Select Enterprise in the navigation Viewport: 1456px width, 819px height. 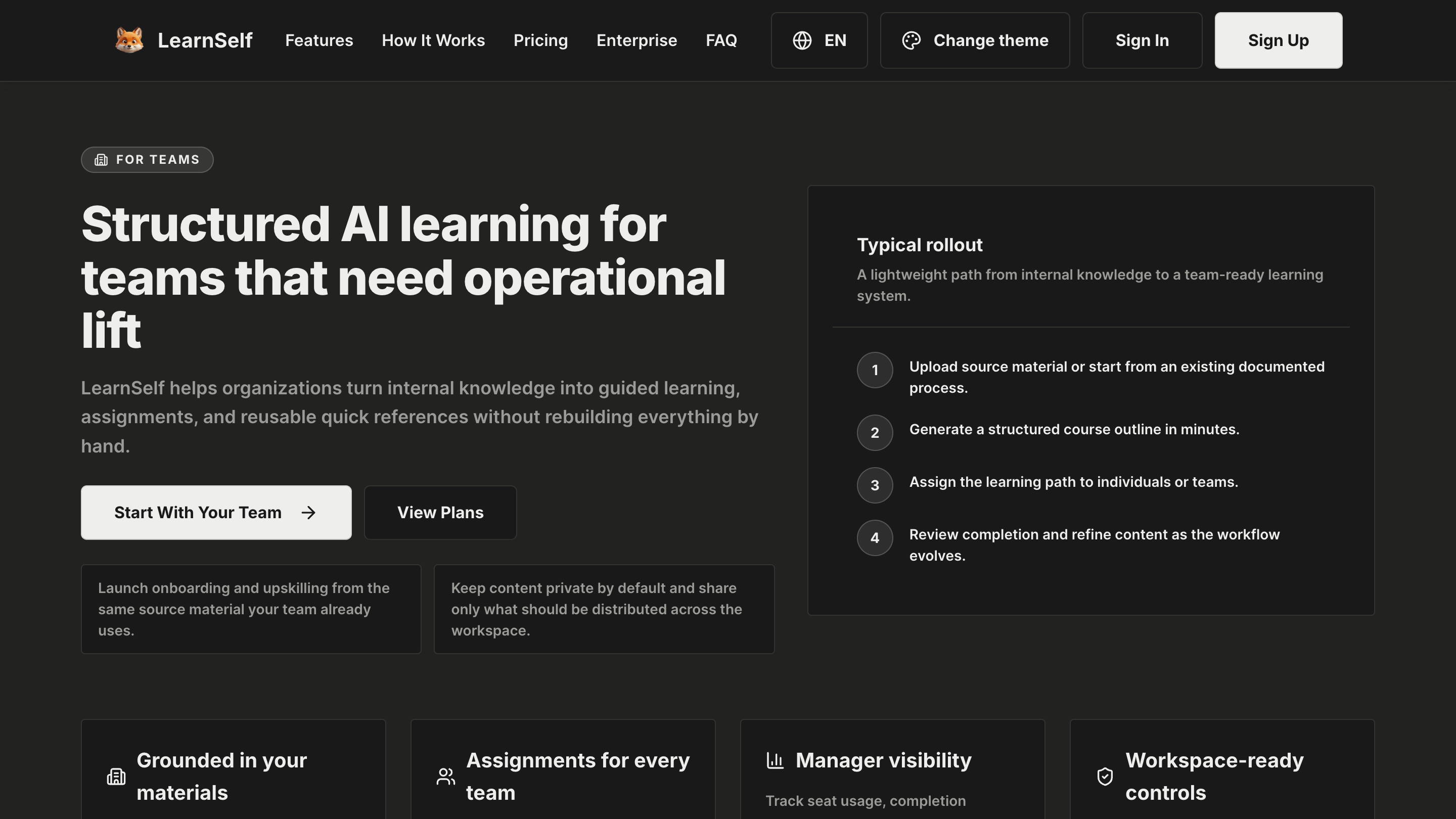coord(637,40)
